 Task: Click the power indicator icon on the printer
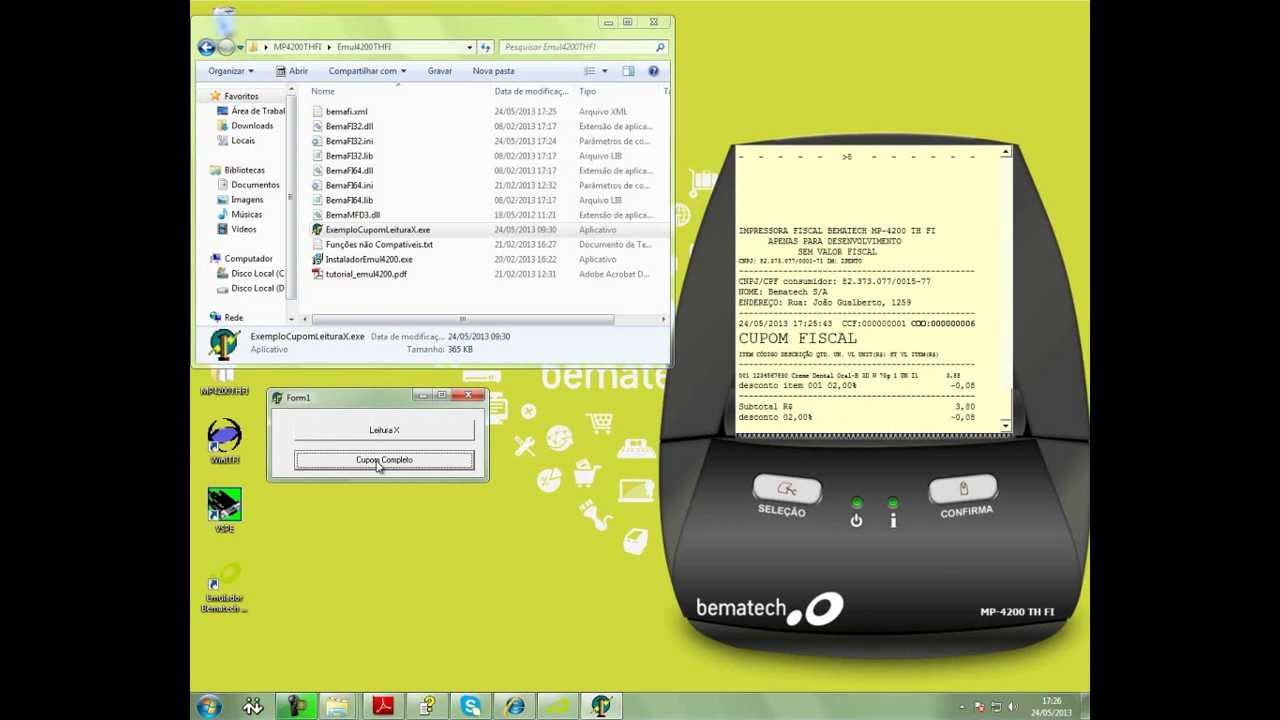point(856,521)
